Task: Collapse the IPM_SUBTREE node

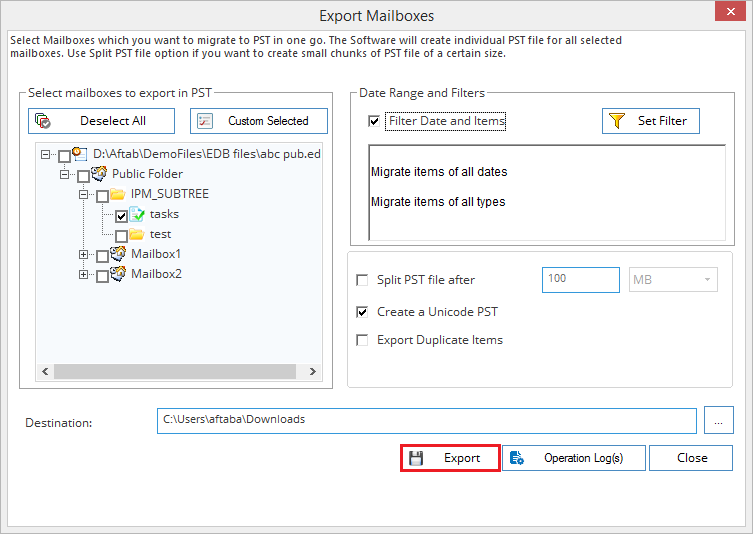Action: pos(84,194)
